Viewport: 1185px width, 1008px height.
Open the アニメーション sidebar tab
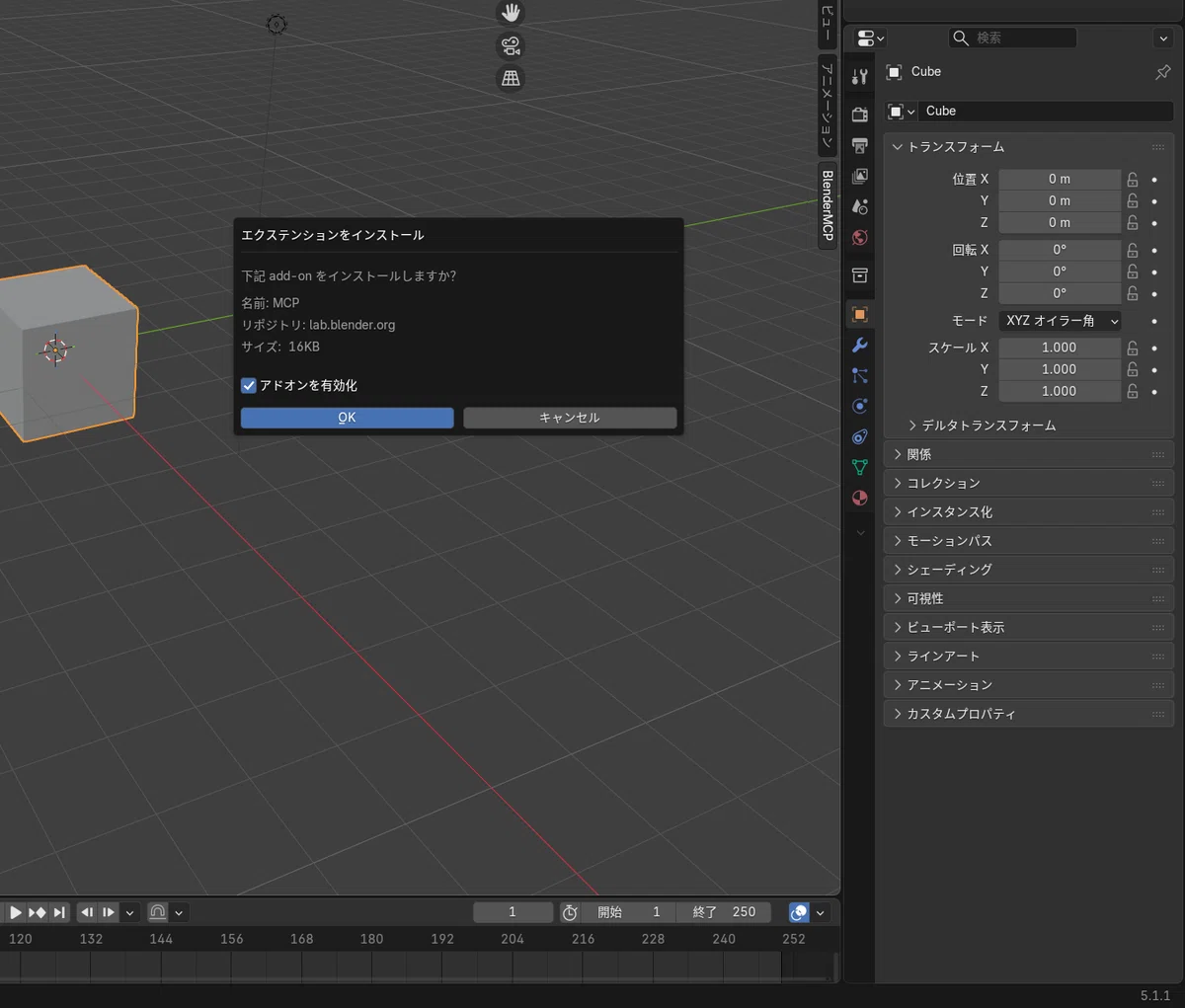click(828, 104)
